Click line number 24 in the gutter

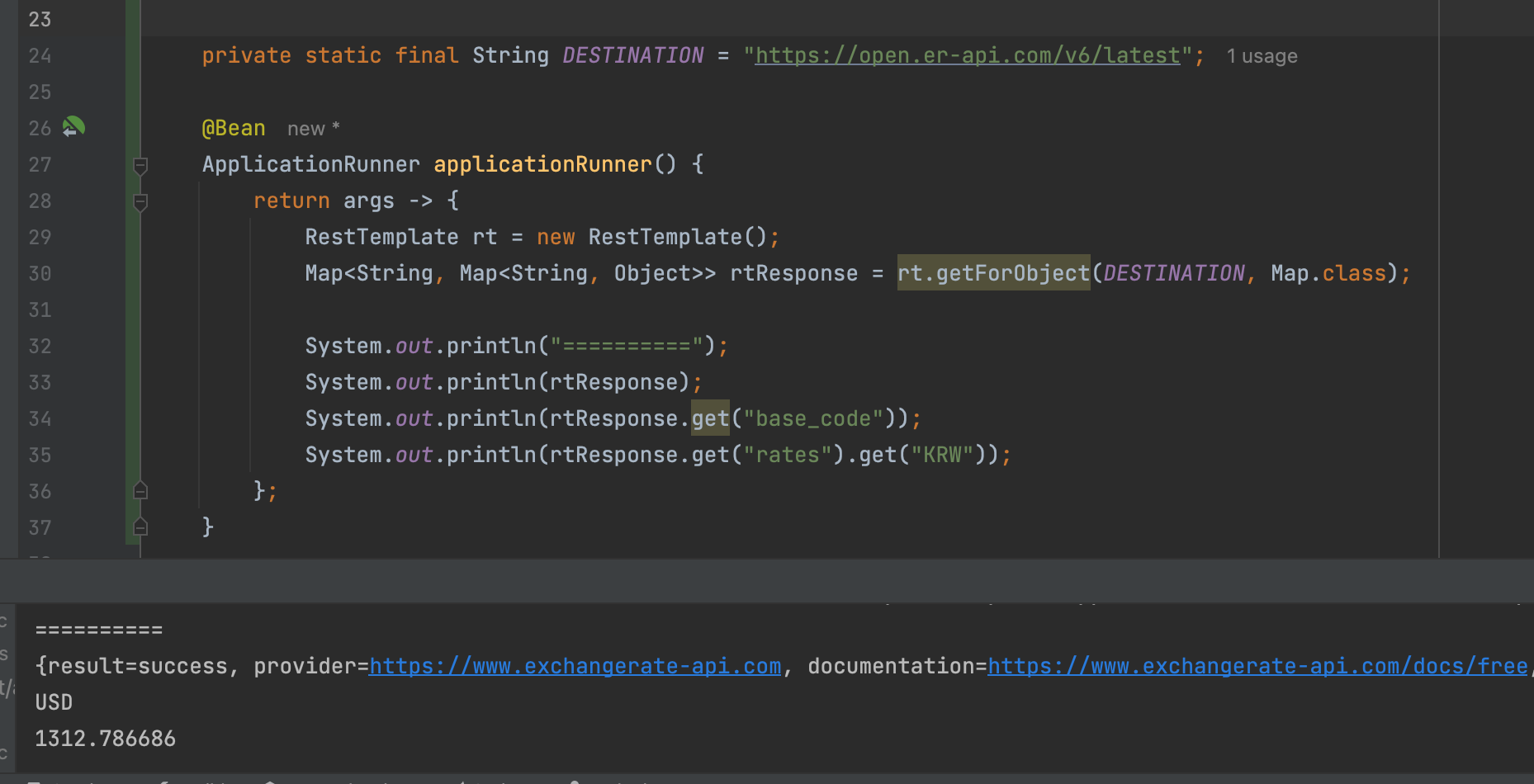[x=40, y=55]
